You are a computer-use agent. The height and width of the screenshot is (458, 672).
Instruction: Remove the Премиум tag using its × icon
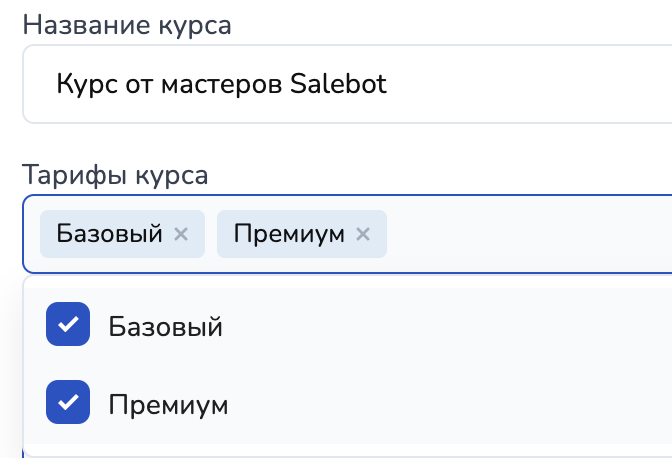click(363, 234)
